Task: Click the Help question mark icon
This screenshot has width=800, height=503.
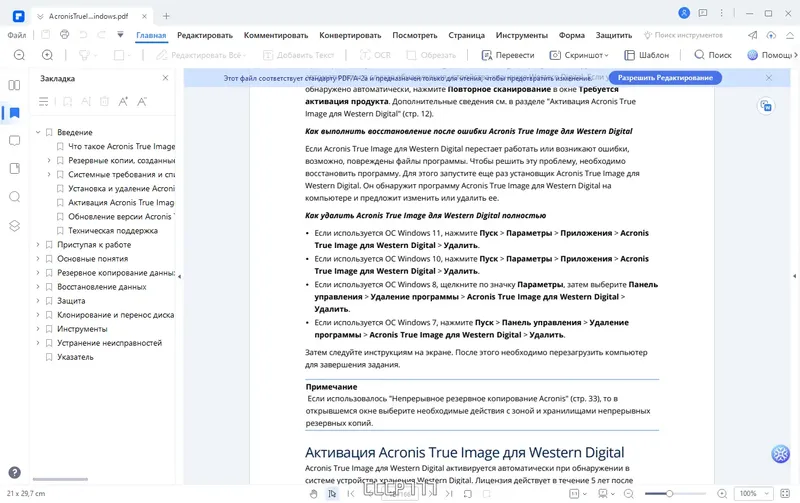Action: 14,472
